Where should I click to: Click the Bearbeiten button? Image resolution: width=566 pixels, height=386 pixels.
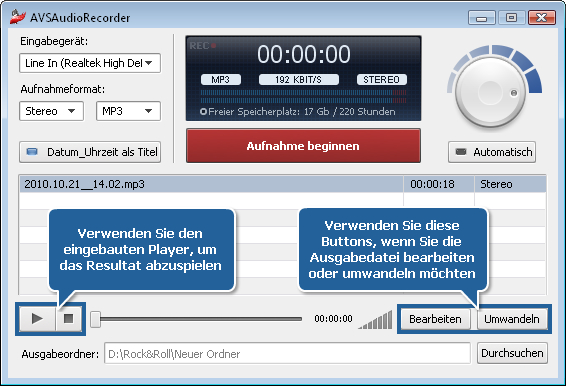click(435, 319)
